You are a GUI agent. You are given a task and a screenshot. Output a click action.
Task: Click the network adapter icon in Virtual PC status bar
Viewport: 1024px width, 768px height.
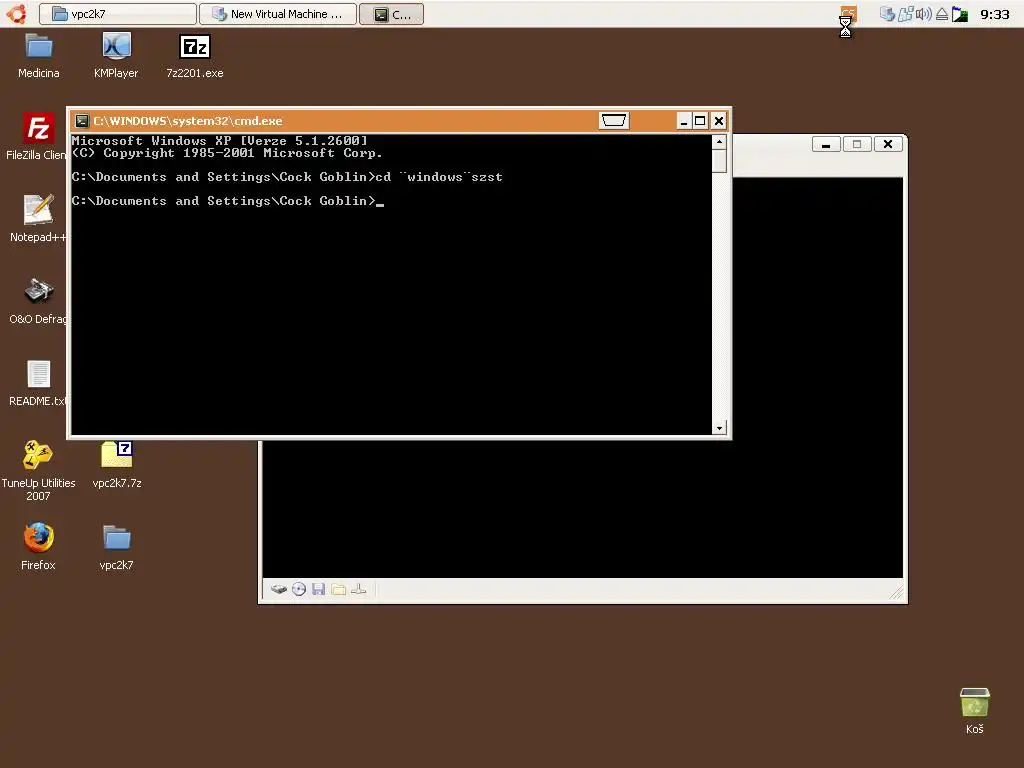tap(359, 589)
